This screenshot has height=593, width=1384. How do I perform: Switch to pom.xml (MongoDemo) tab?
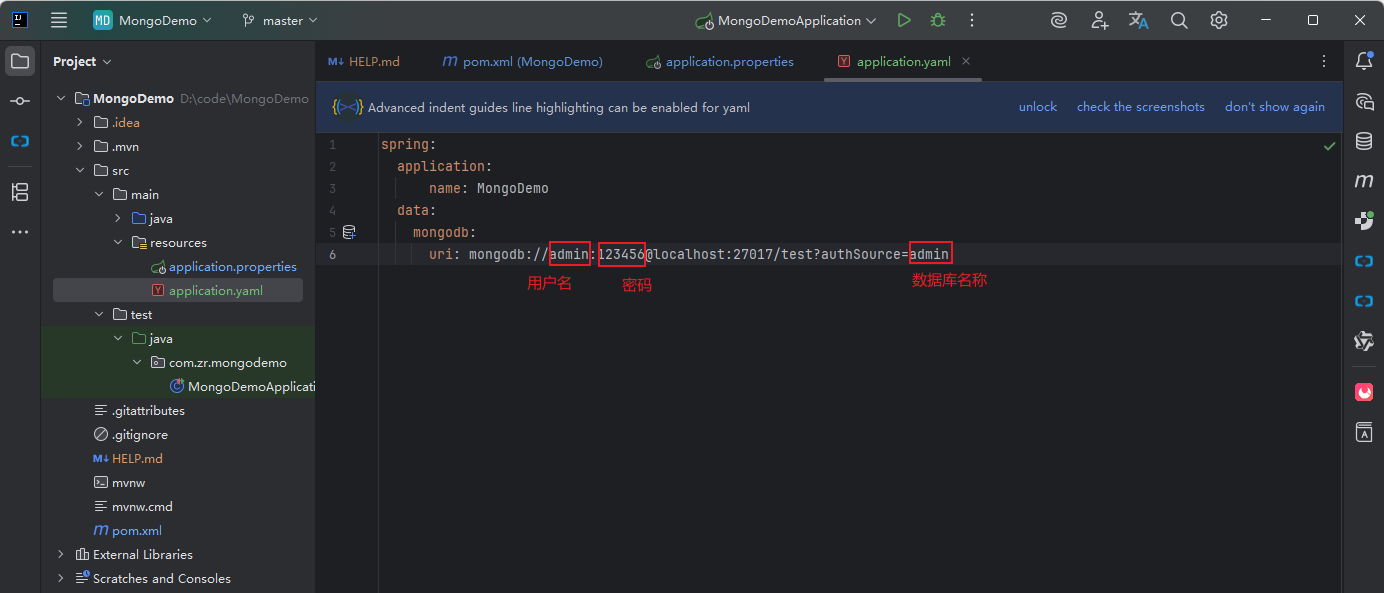point(522,61)
